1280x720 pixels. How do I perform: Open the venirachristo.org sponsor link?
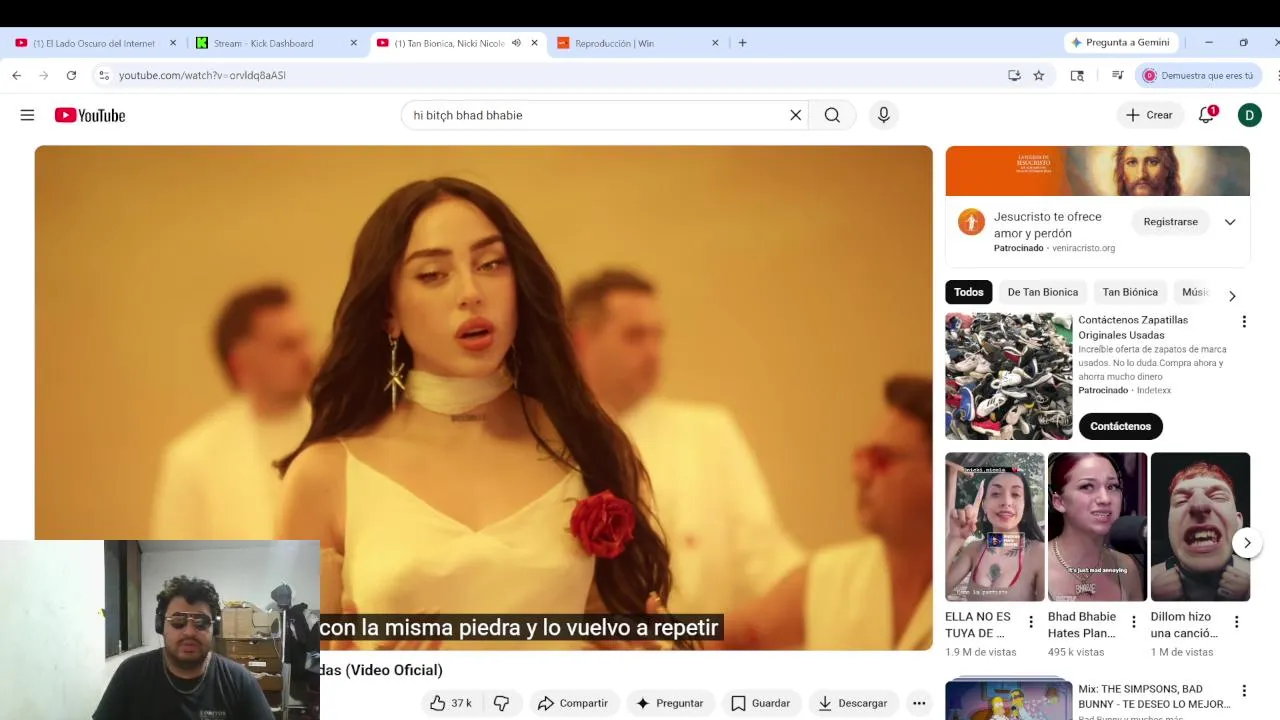(x=1083, y=248)
